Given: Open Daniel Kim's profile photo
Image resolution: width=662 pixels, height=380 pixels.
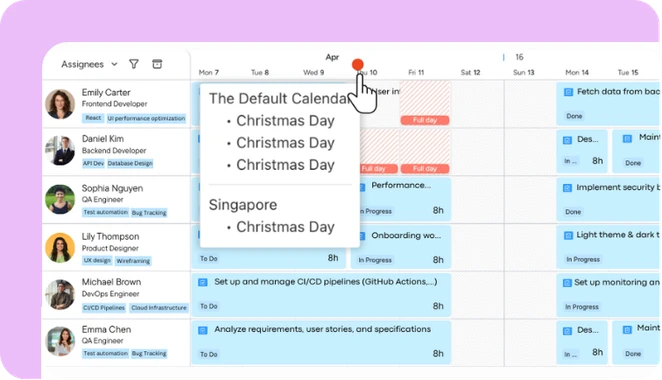Looking at the screenshot, I should pyautogui.click(x=60, y=150).
